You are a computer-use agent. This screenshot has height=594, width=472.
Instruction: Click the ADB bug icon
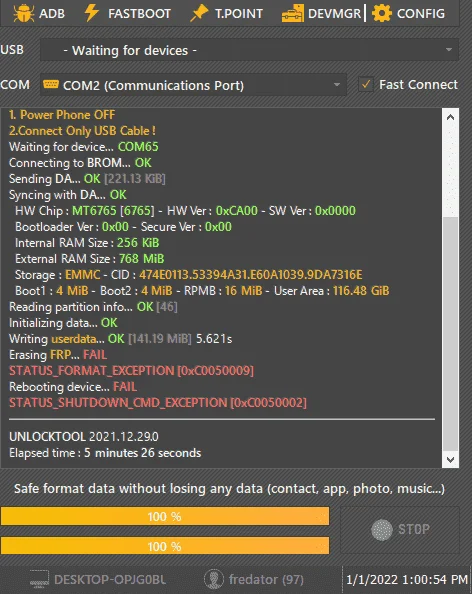coord(23,13)
